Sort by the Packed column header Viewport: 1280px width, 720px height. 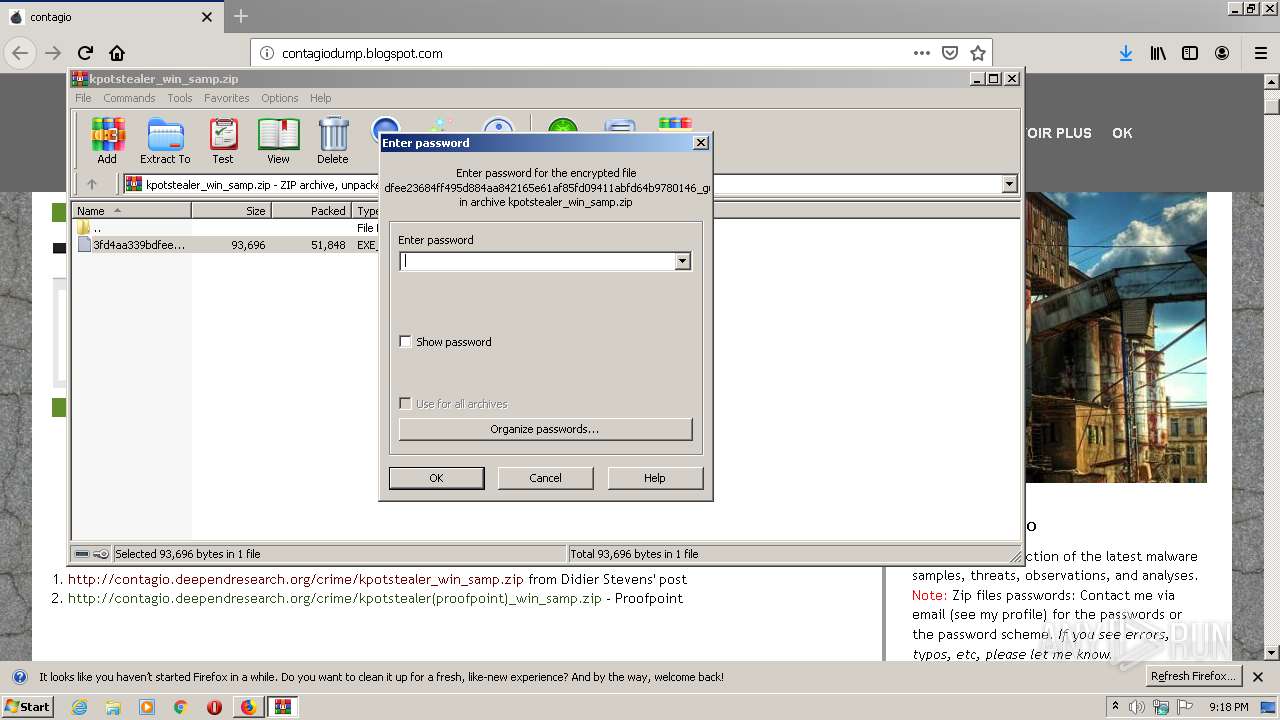311,211
